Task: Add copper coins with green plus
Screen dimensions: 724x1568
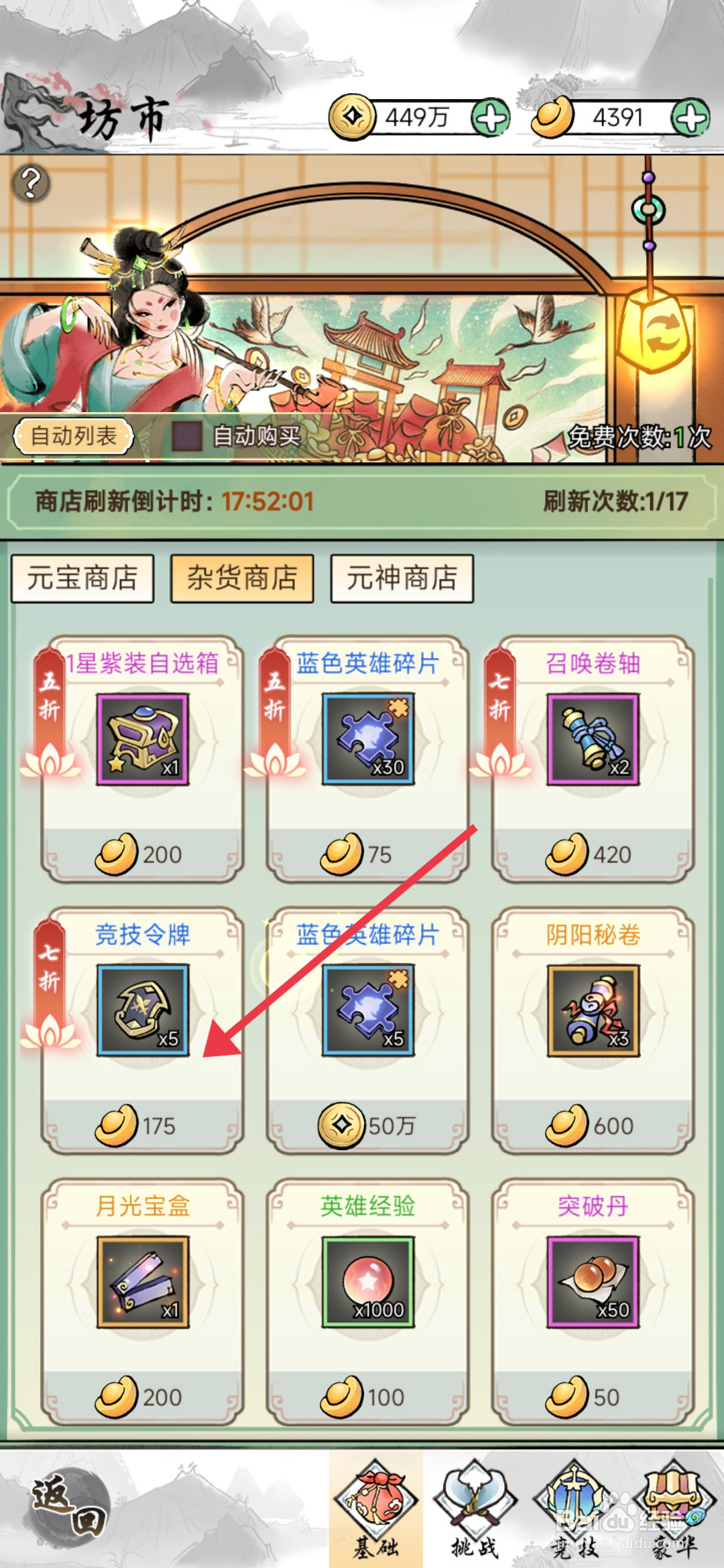Action: point(491,118)
